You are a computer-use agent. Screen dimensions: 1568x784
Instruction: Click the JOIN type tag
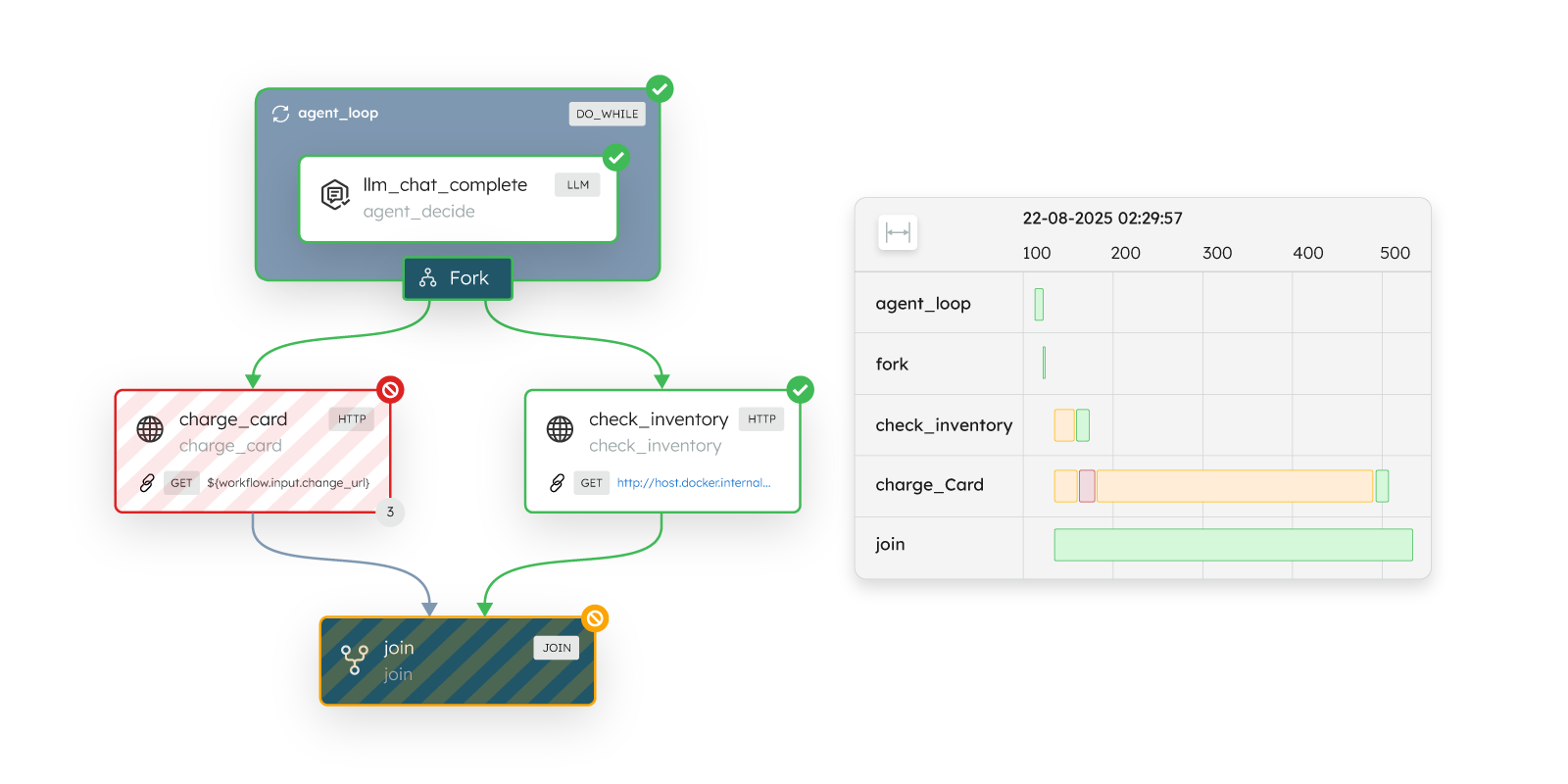pyautogui.click(x=557, y=648)
